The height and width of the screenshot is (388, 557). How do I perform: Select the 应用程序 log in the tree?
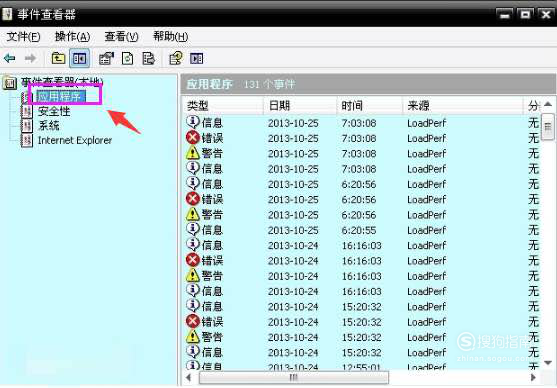[61, 97]
